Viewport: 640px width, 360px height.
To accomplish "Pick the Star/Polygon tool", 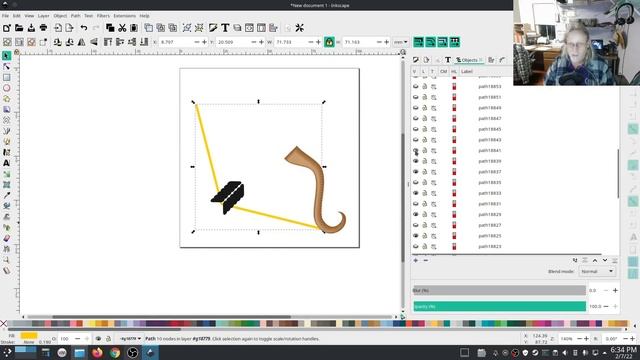I will tap(7, 99).
